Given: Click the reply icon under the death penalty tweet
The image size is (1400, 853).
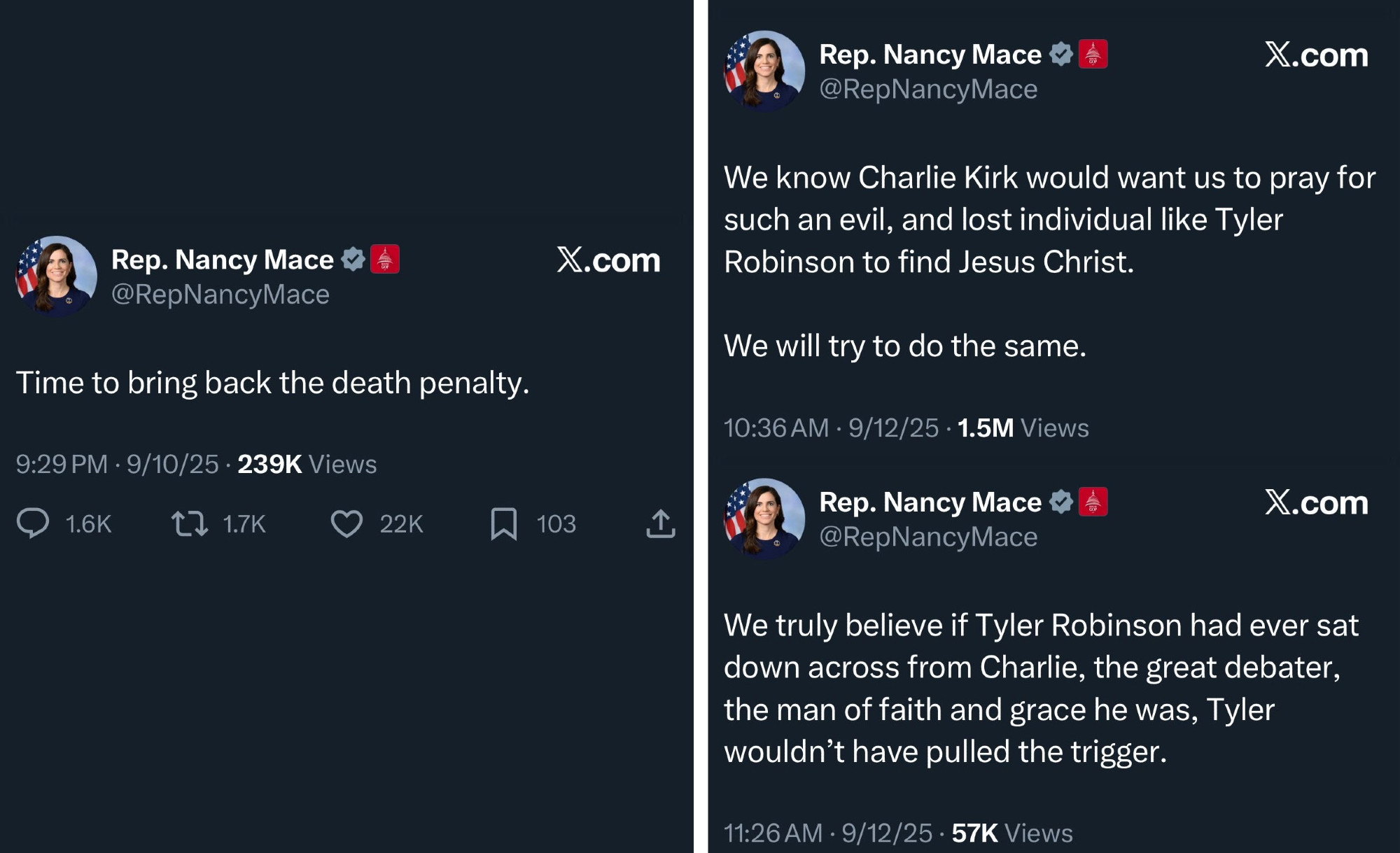Looking at the screenshot, I should coord(33,523).
